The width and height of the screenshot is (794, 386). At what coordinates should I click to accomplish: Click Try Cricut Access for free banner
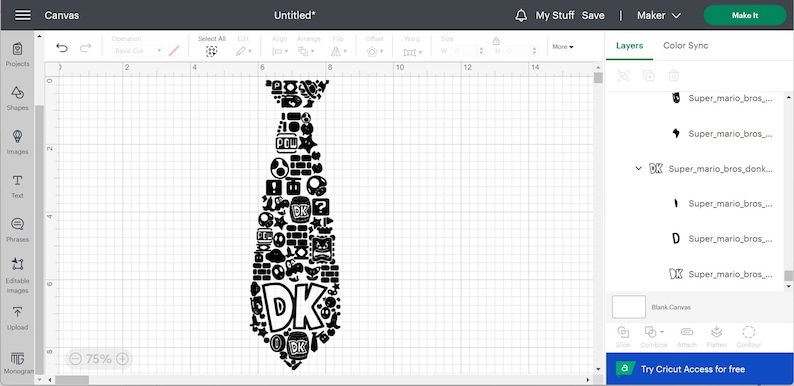click(700, 369)
